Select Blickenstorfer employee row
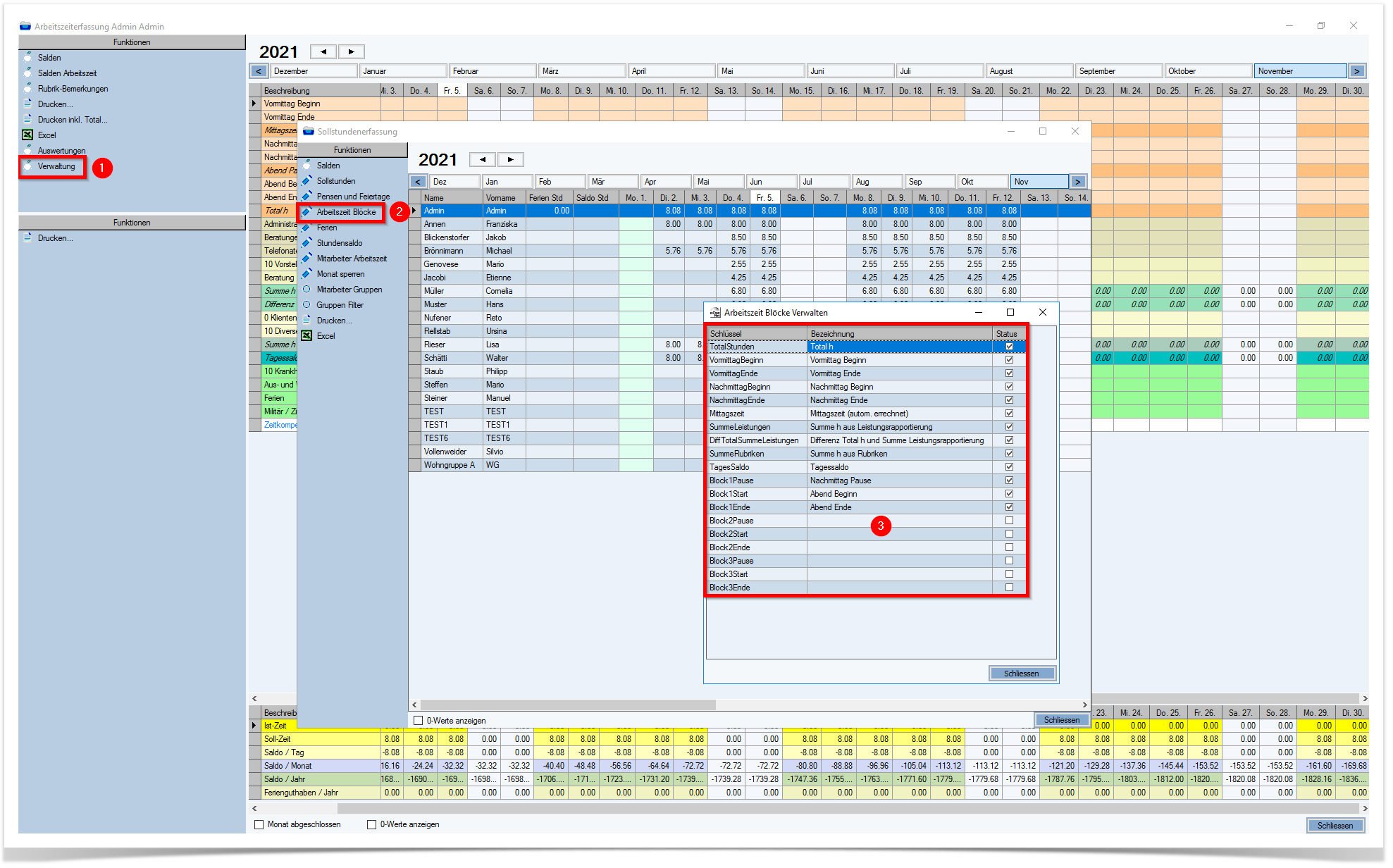The height and width of the screenshot is (868, 1393). pos(750,237)
